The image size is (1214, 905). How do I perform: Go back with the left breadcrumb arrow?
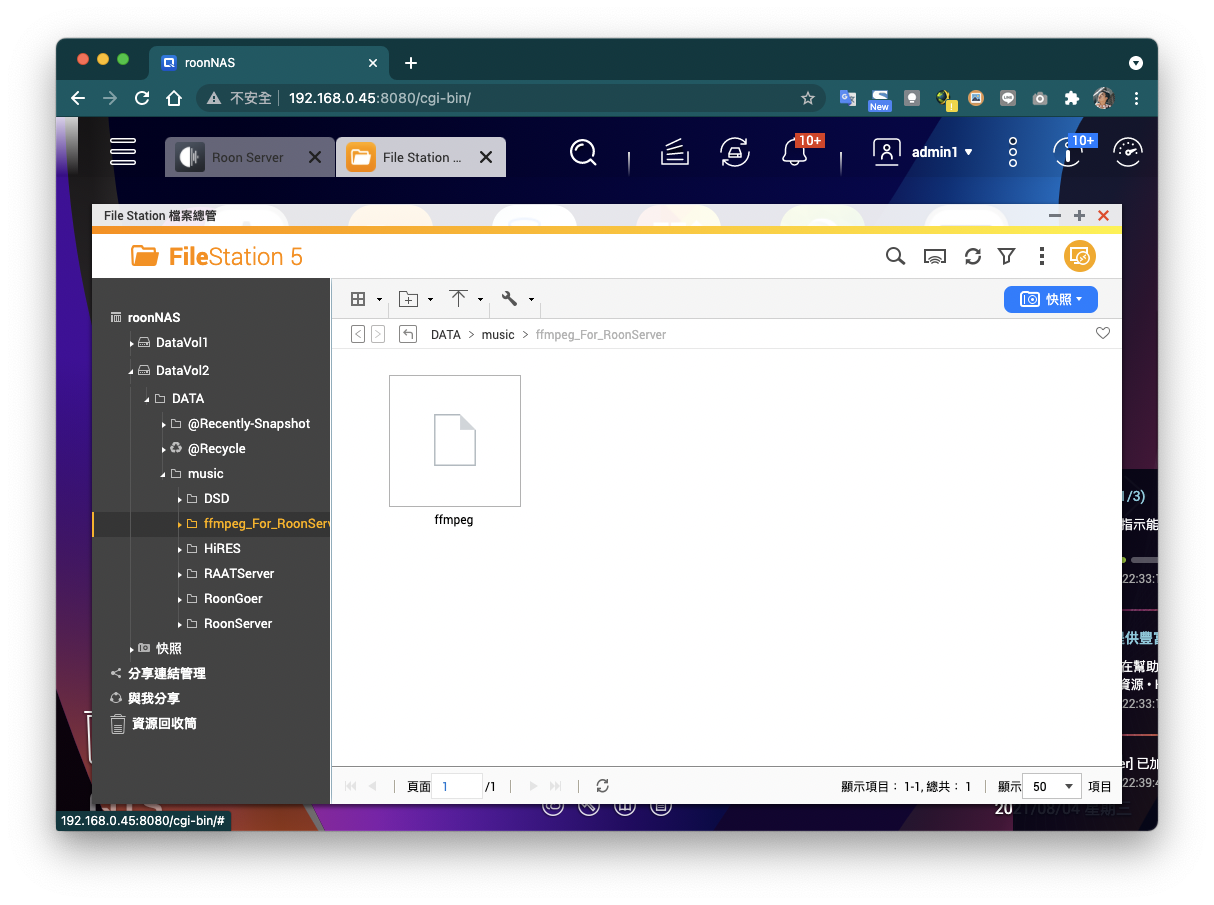coord(358,334)
